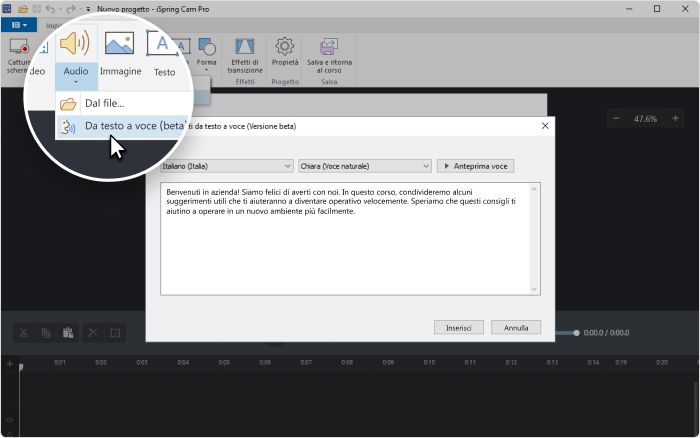Copy with the timeline copy icon
This screenshot has width=700, height=438.
click(46, 333)
